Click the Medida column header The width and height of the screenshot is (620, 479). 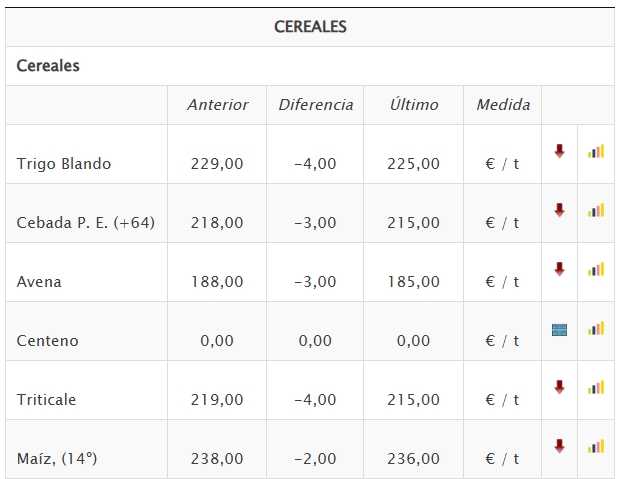click(x=502, y=105)
